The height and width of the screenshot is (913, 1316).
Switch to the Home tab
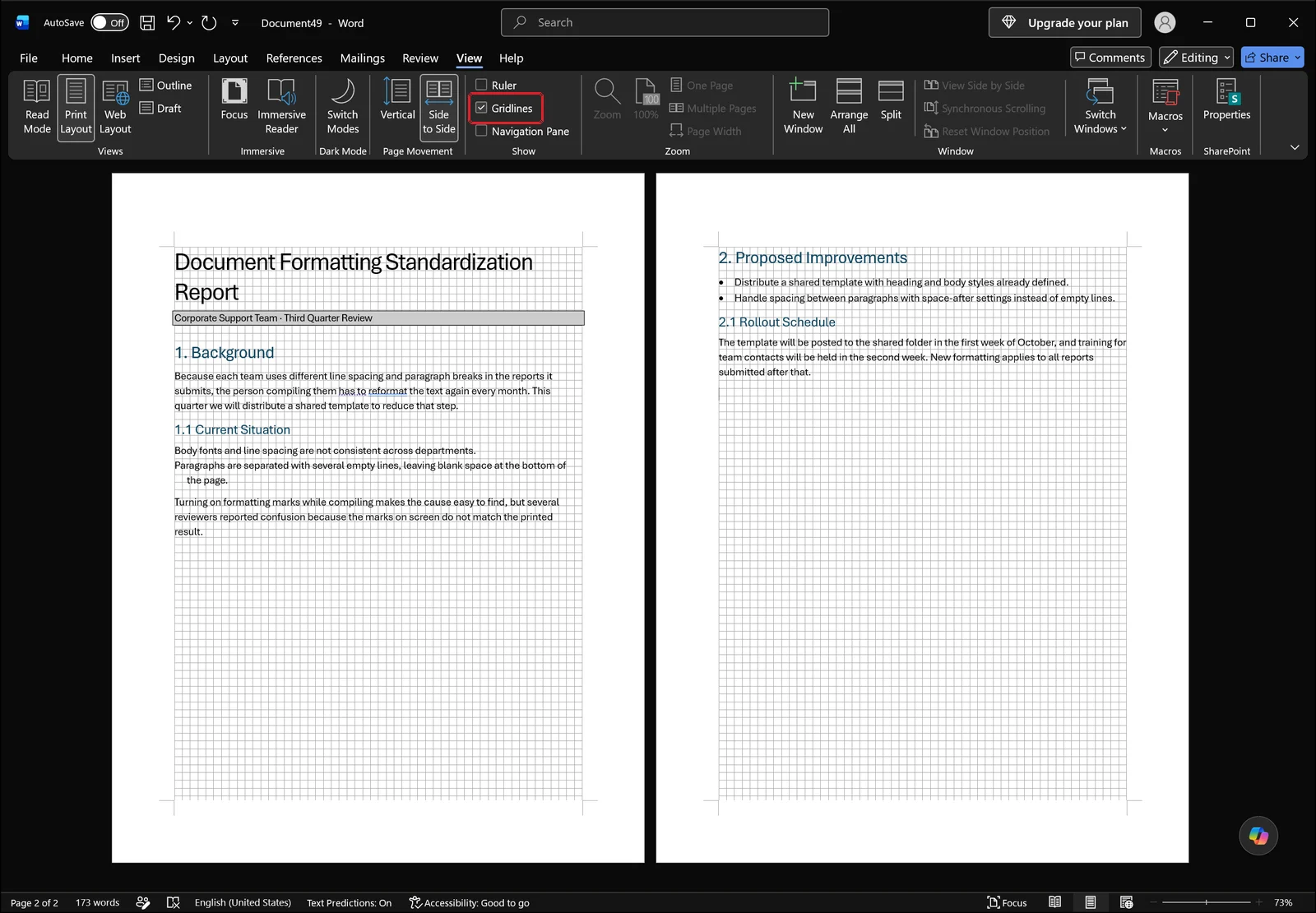click(x=77, y=58)
